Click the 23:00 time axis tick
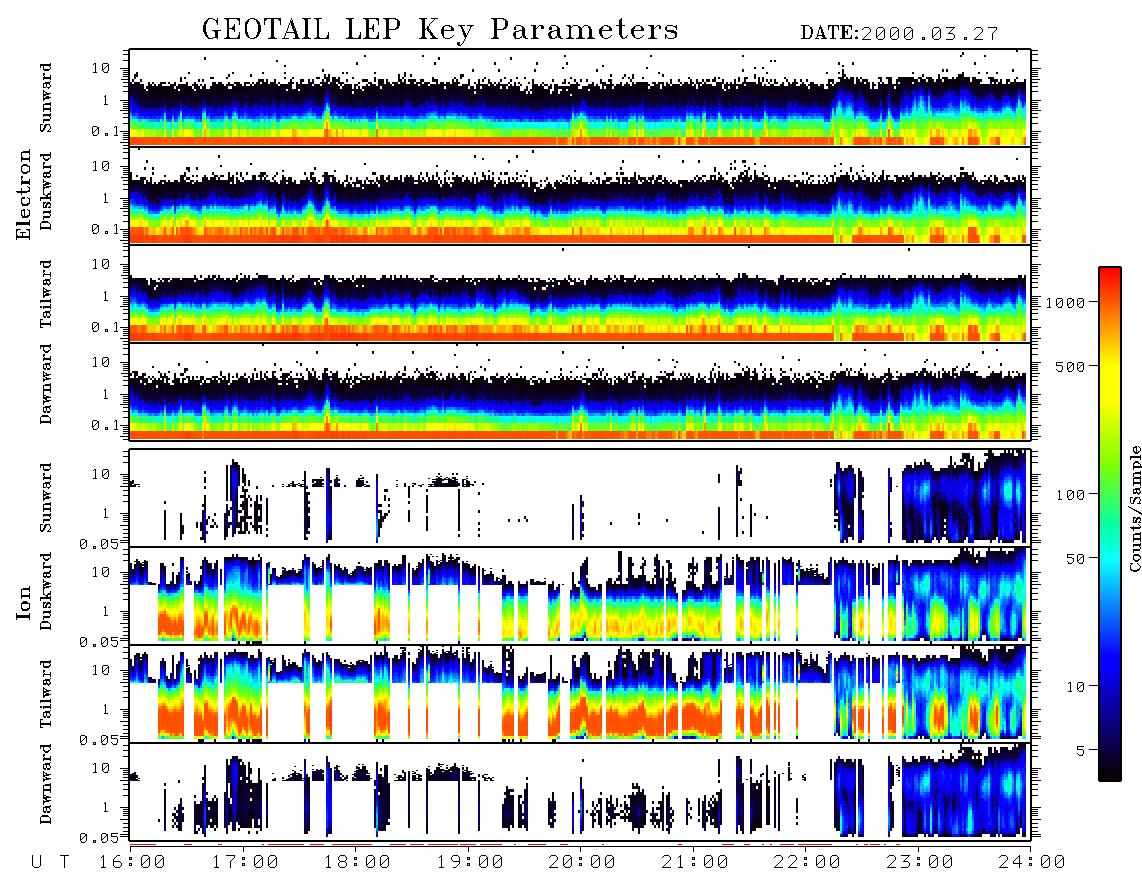The image size is (1142, 880). tap(919, 862)
